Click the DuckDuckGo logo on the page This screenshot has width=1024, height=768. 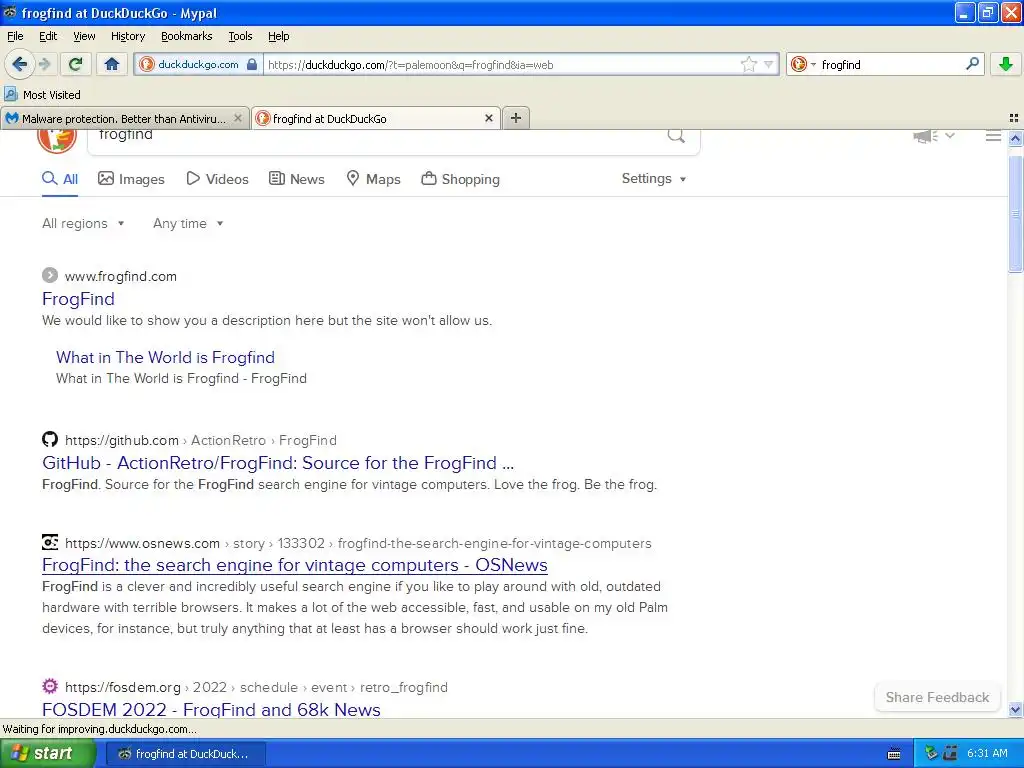tap(57, 138)
